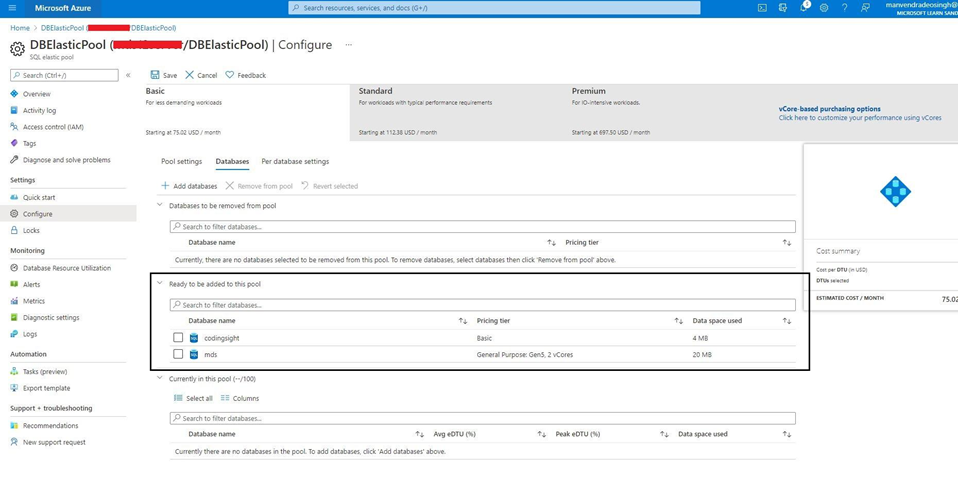Collapse the left menu with the double chevron
The width and height of the screenshot is (958, 477).
click(x=128, y=75)
